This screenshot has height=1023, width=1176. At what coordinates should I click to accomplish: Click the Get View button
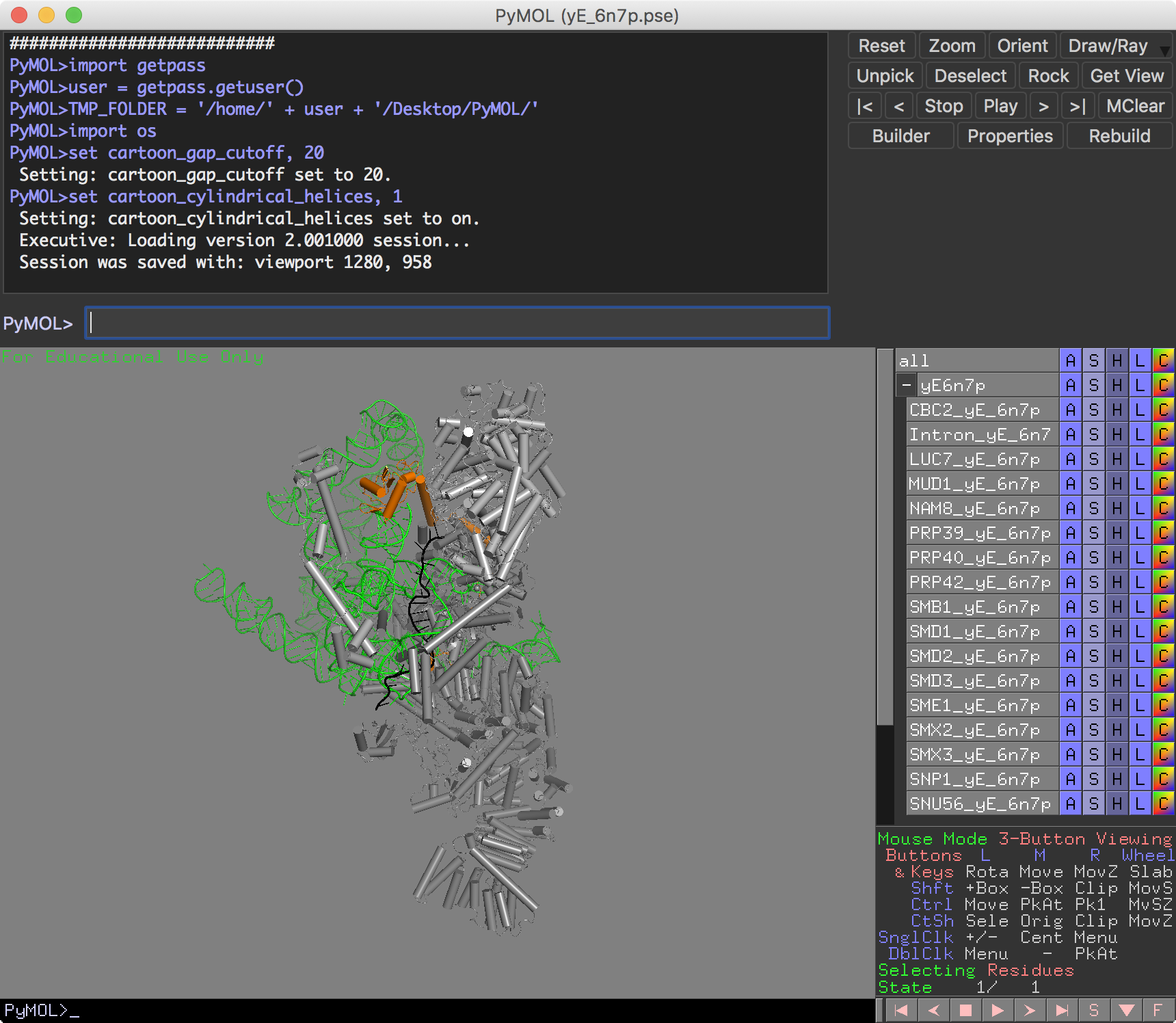[1127, 76]
